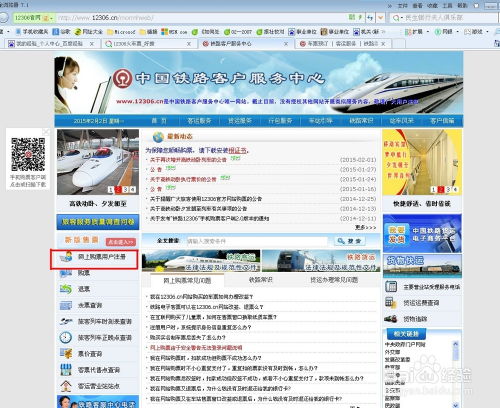500x408 pixels.
Task: Click the 货物快运 banner
Action: click(422, 266)
